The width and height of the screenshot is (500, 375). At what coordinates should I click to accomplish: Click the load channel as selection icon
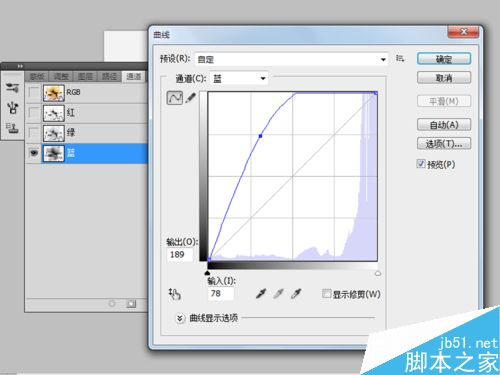(112, 304)
